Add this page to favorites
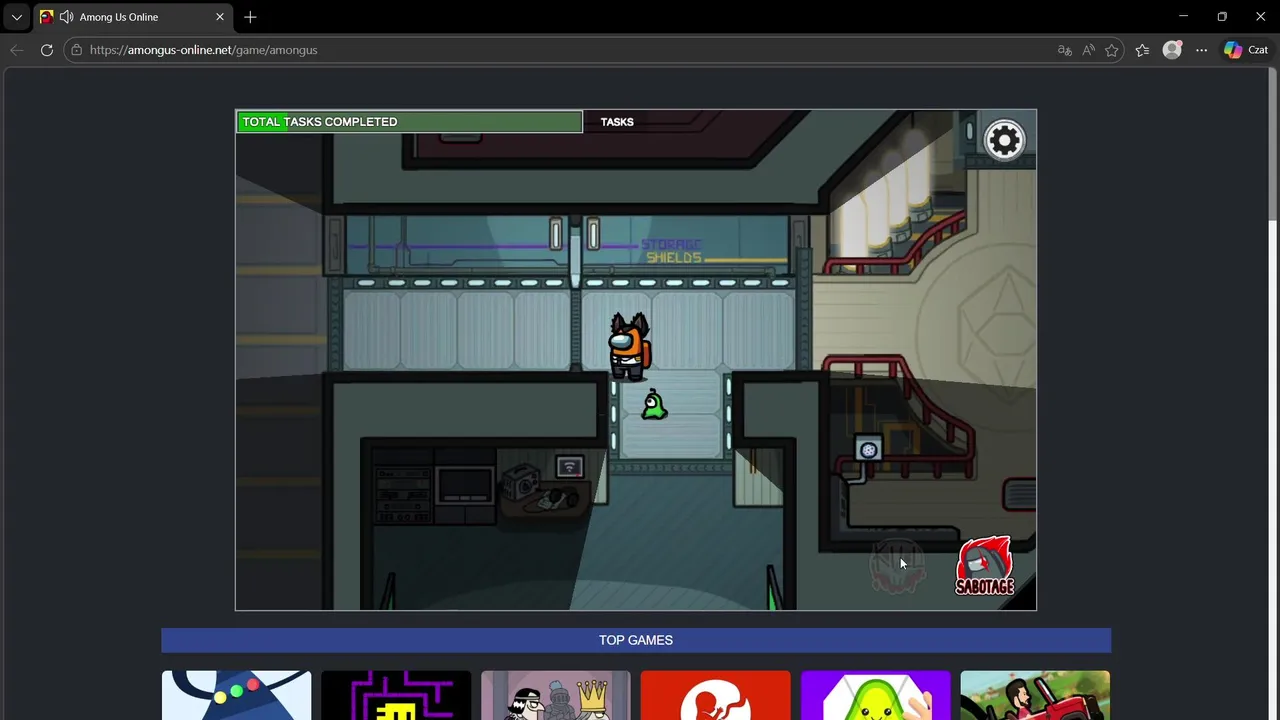 click(1111, 50)
